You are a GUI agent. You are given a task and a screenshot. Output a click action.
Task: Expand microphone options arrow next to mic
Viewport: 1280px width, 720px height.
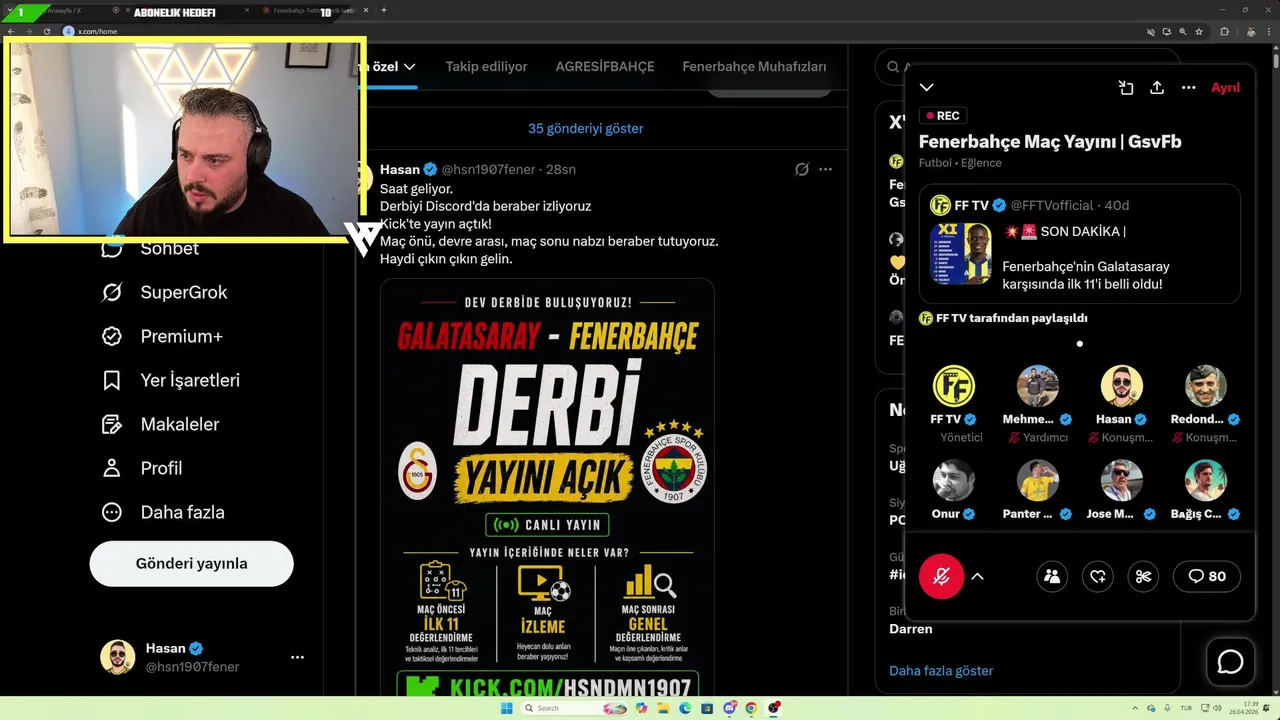tap(977, 576)
